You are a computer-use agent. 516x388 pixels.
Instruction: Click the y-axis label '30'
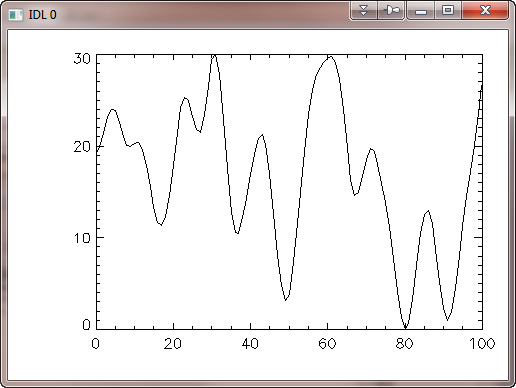pos(82,59)
